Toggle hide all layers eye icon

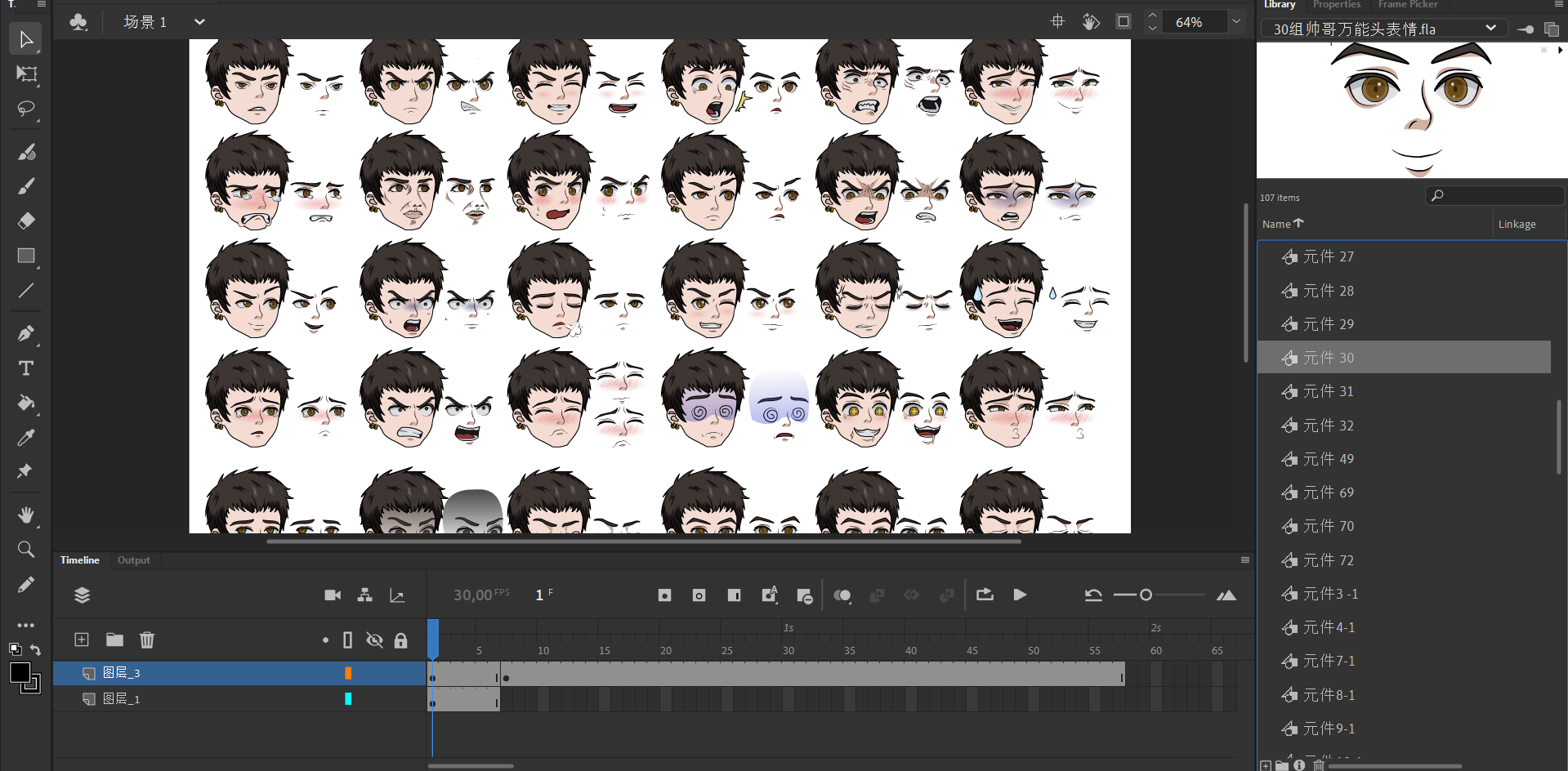pos(374,640)
